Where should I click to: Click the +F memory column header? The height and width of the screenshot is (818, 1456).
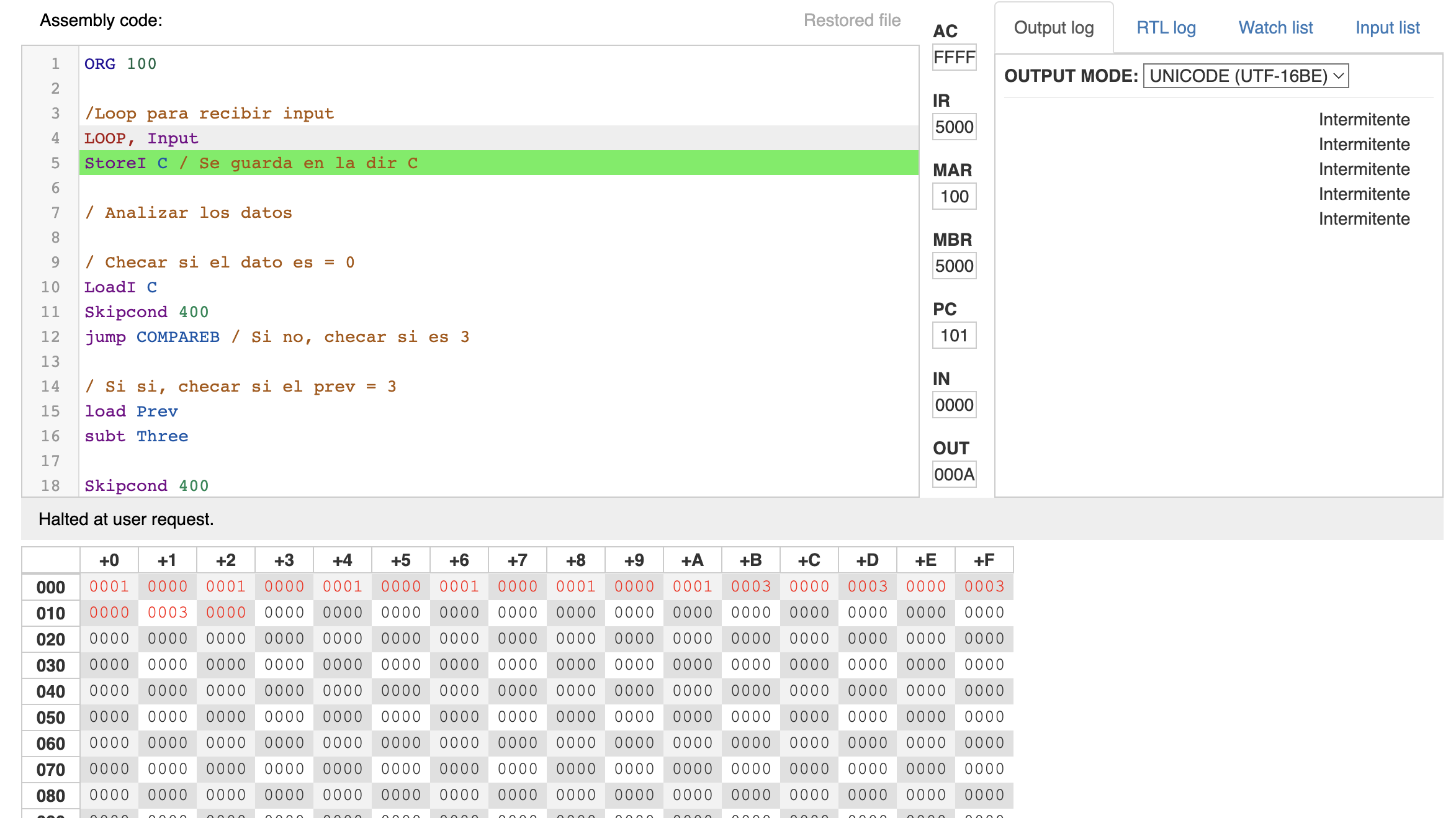pyautogui.click(x=984, y=560)
